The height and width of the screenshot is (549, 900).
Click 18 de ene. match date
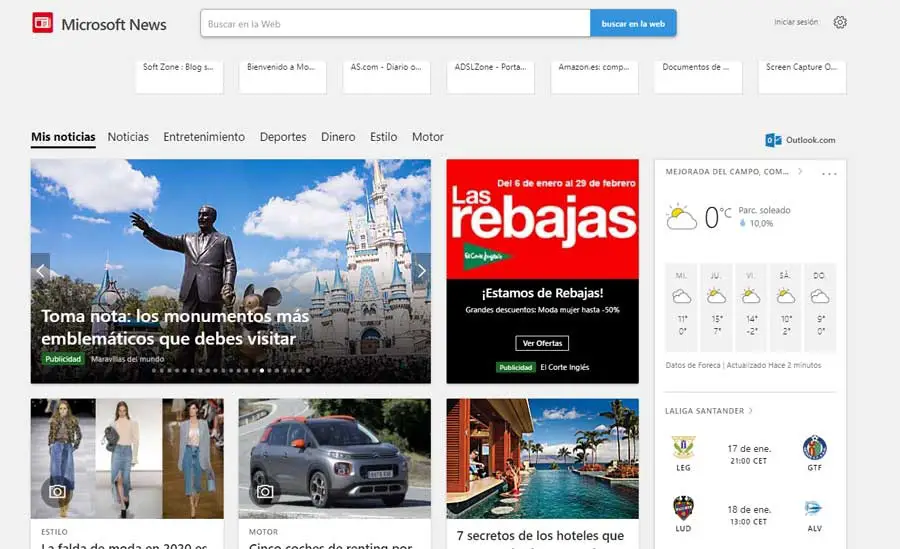749,509
